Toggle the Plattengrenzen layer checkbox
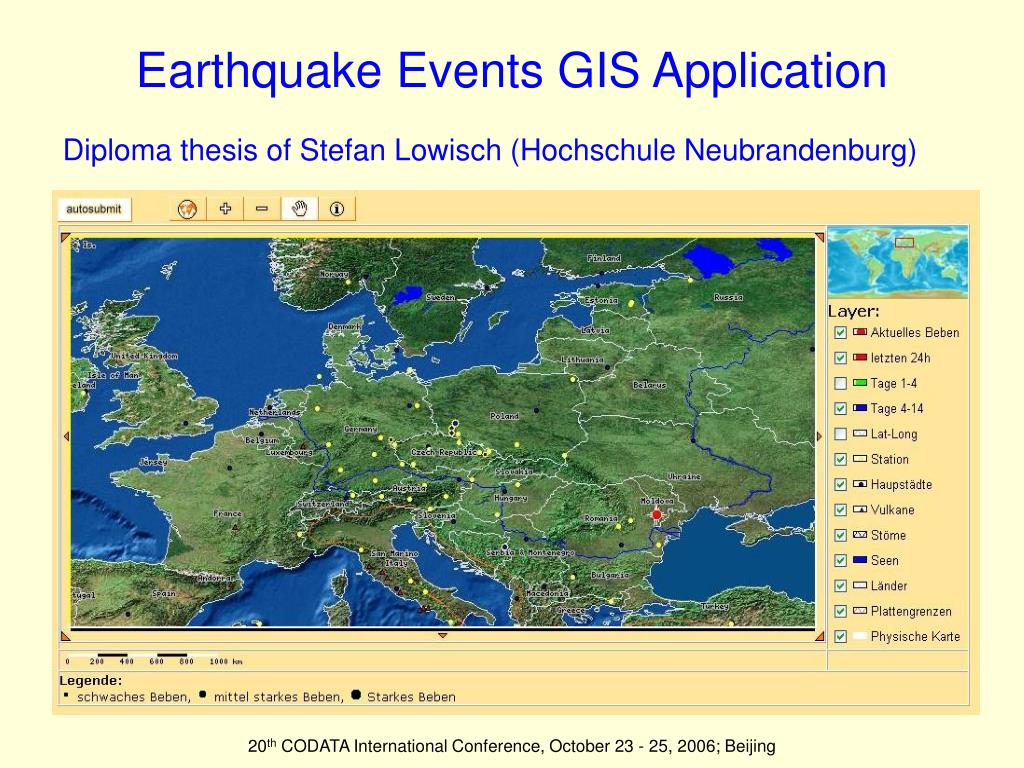1024x768 pixels. point(840,611)
